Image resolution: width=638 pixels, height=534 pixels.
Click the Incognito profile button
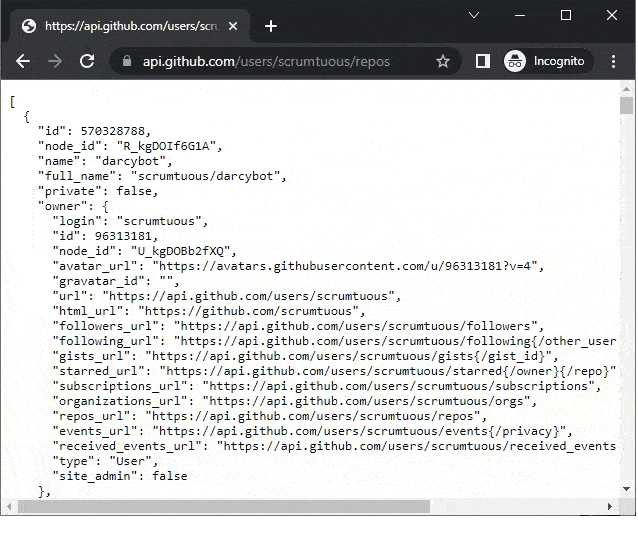tap(545, 61)
